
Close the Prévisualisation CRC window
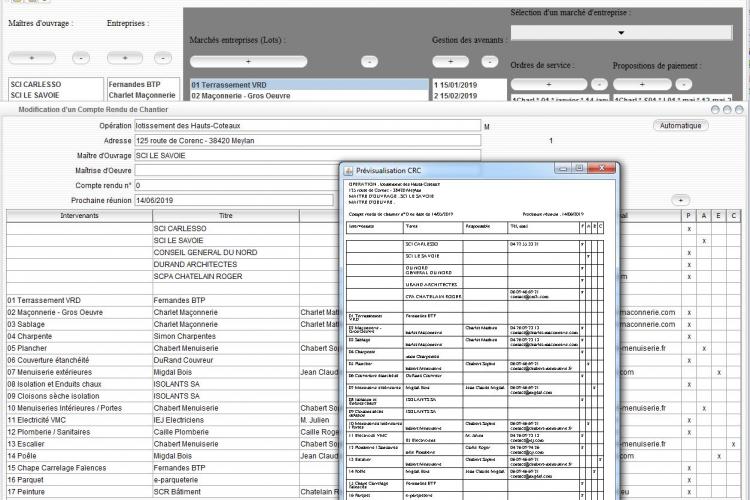[602, 168]
